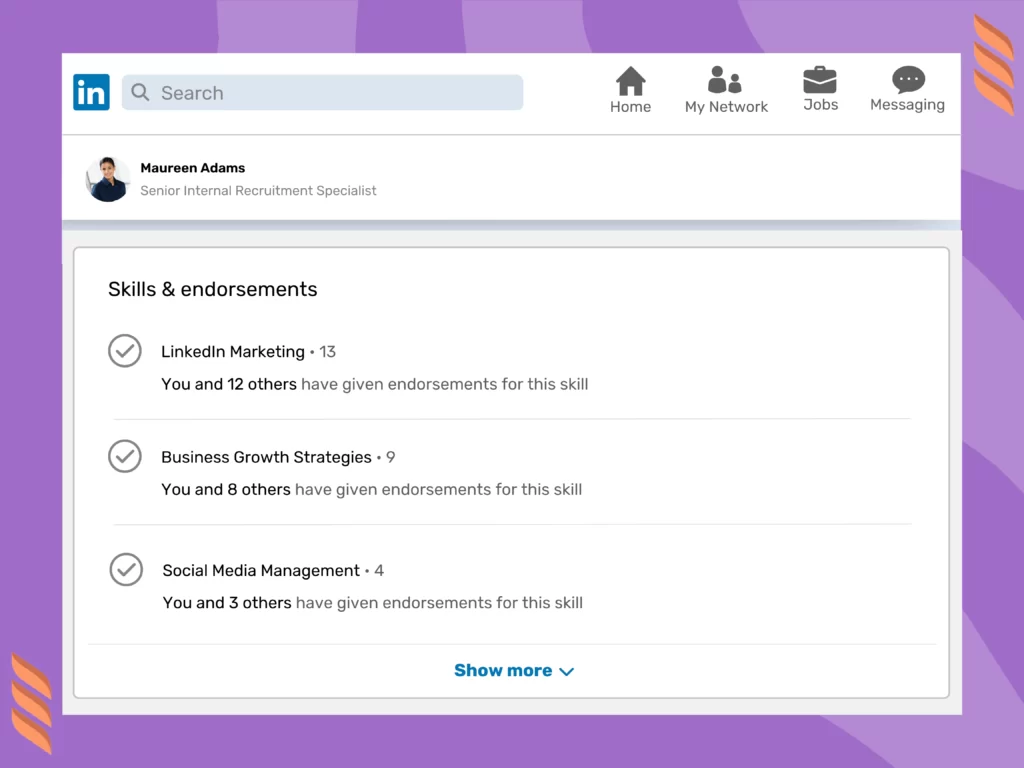Screen dimensions: 1024x768
Task: Select the Jobs navigation menu item
Action: (x=820, y=90)
